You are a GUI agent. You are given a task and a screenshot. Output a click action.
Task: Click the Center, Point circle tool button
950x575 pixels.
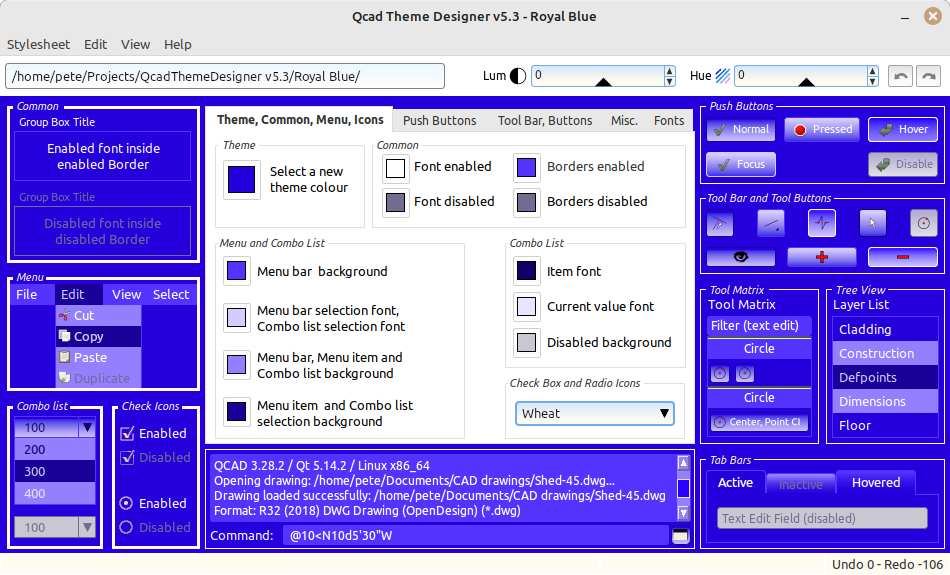759,422
